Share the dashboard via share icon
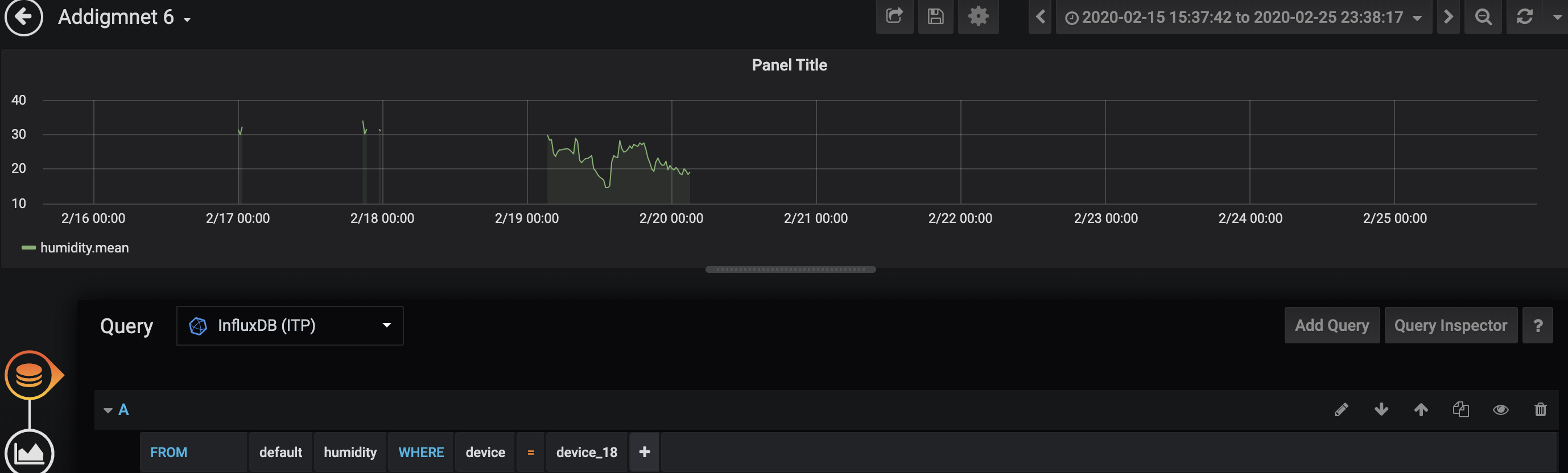1568x473 pixels. 894,16
